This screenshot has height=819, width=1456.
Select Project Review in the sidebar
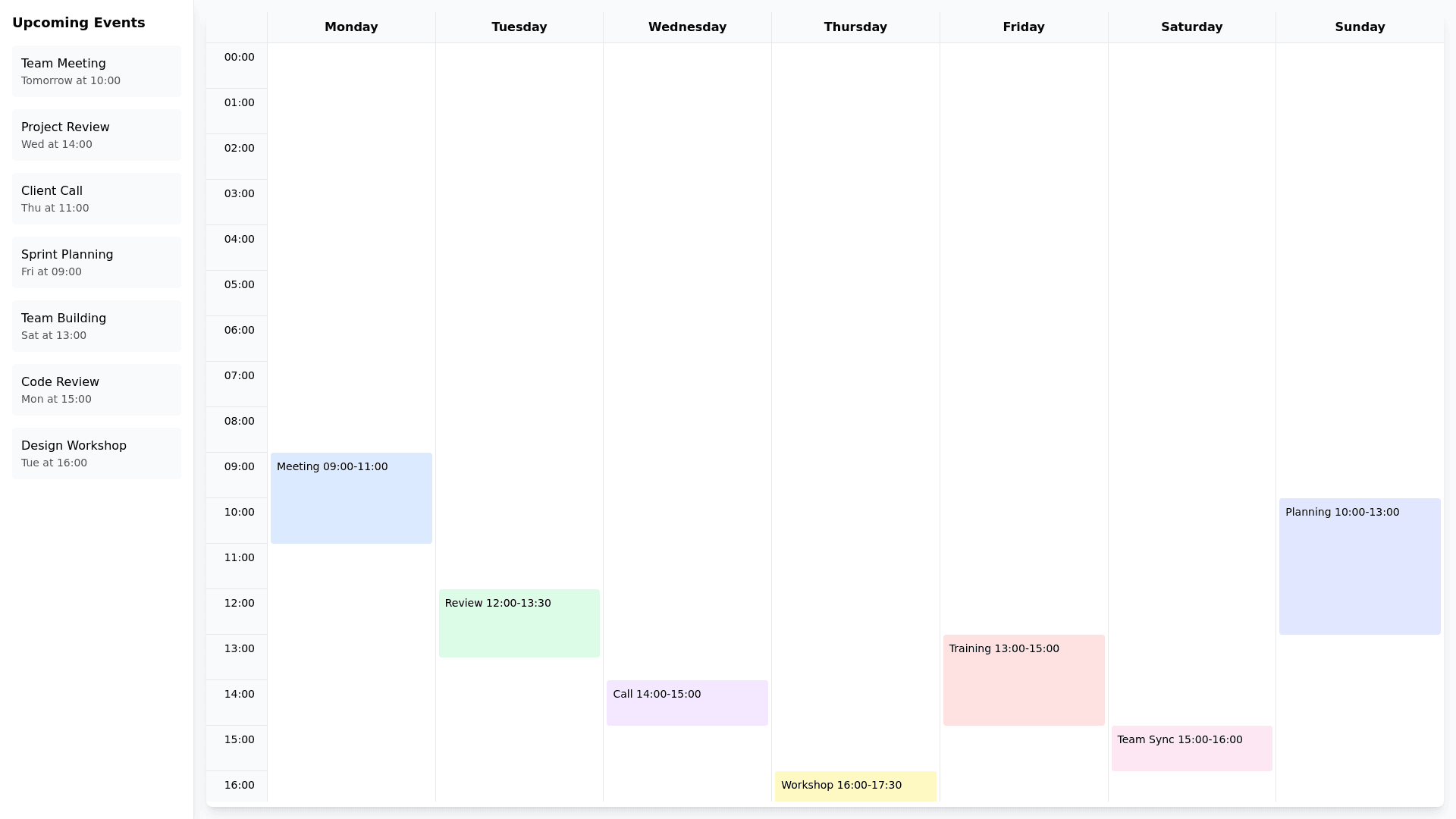pos(96,135)
